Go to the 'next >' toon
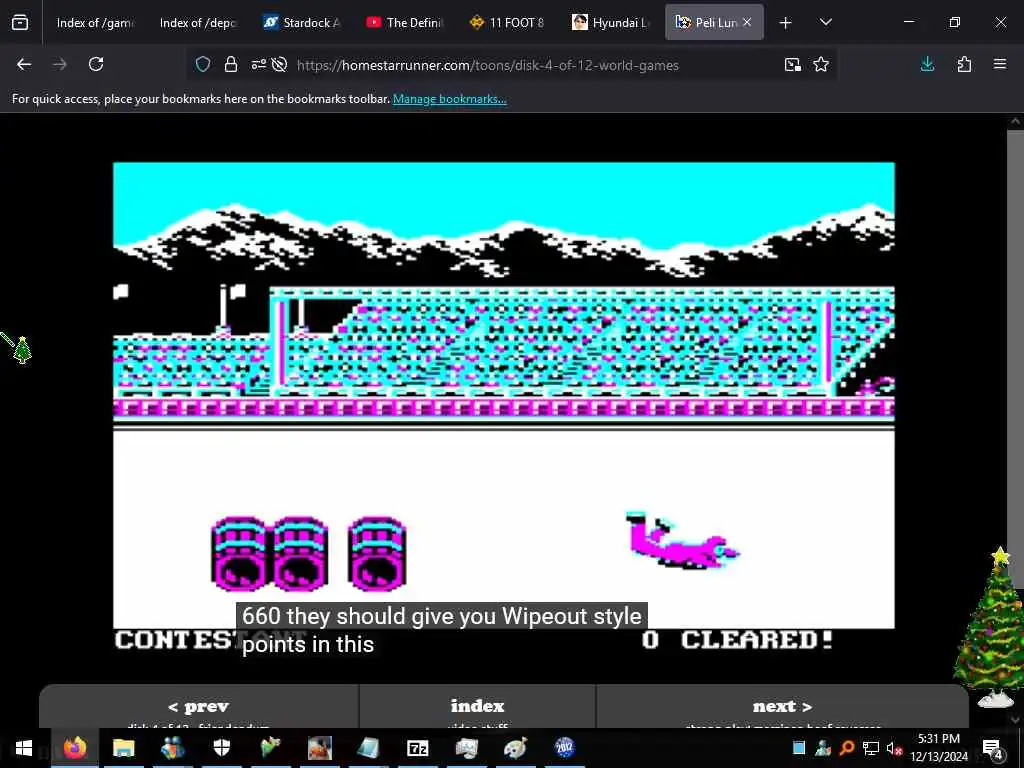The height and width of the screenshot is (768, 1024). click(x=782, y=707)
